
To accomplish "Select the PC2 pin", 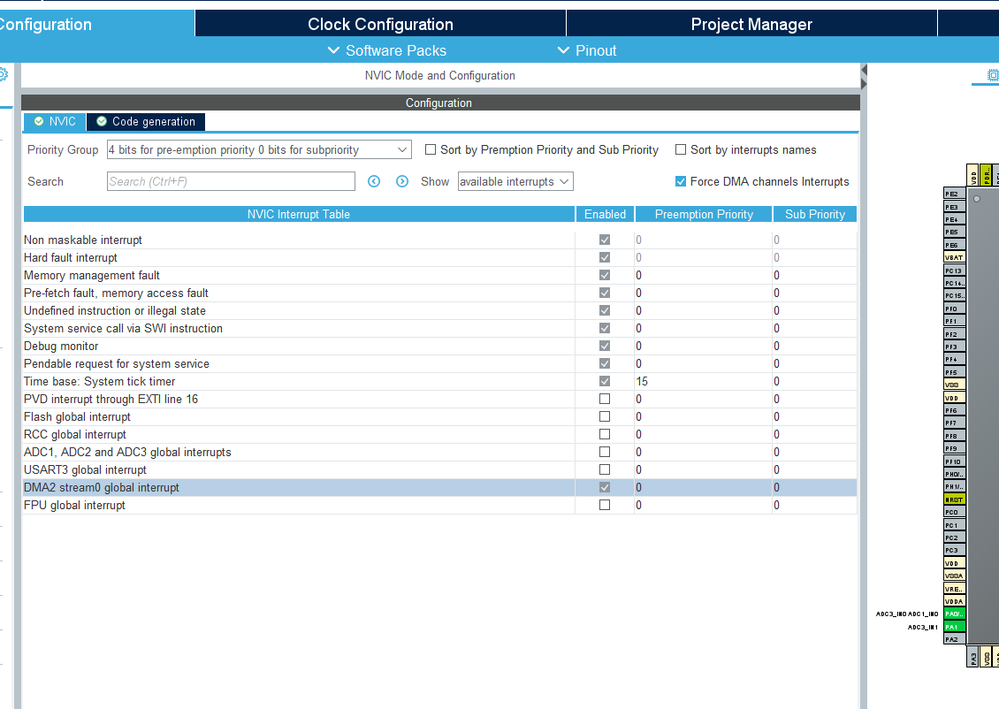I will coord(954,538).
